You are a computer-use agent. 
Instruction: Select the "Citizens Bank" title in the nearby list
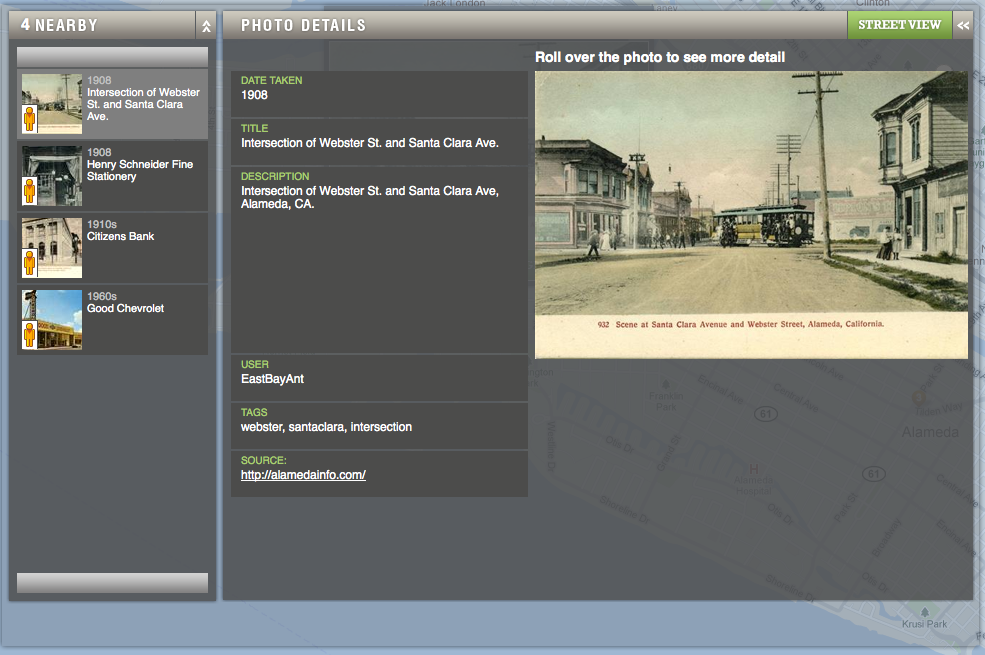click(x=121, y=237)
